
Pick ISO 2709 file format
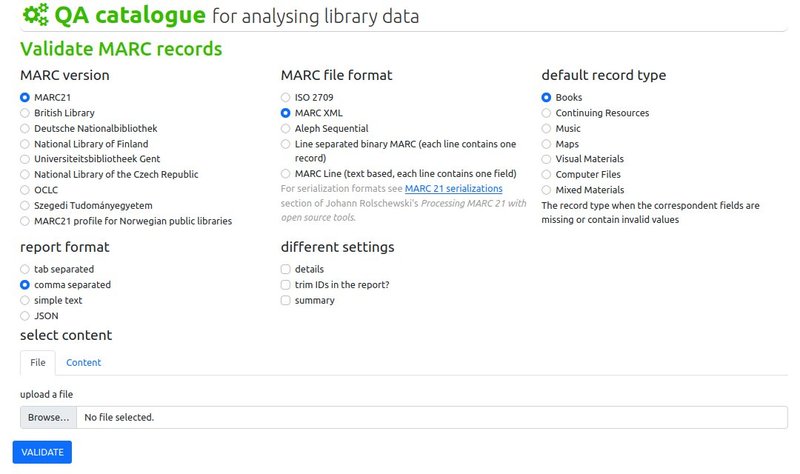pyautogui.click(x=285, y=97)
